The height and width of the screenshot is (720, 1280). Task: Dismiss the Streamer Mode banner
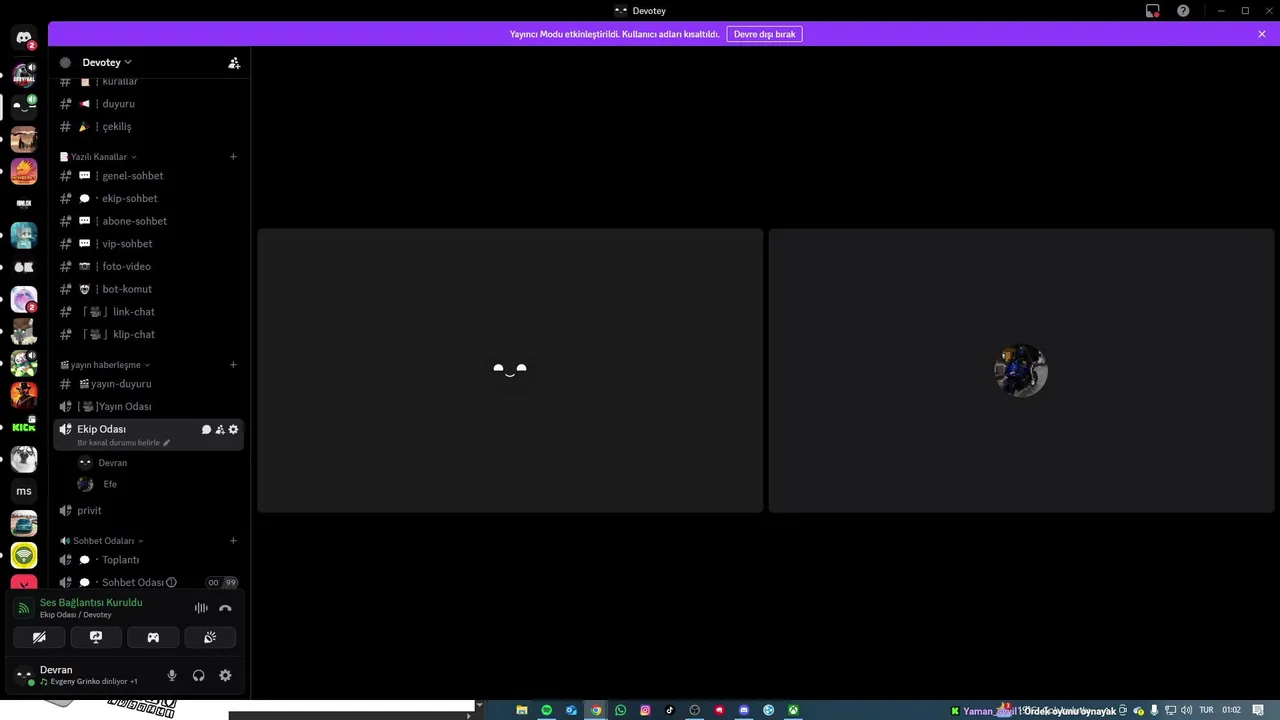point(1262,34)
